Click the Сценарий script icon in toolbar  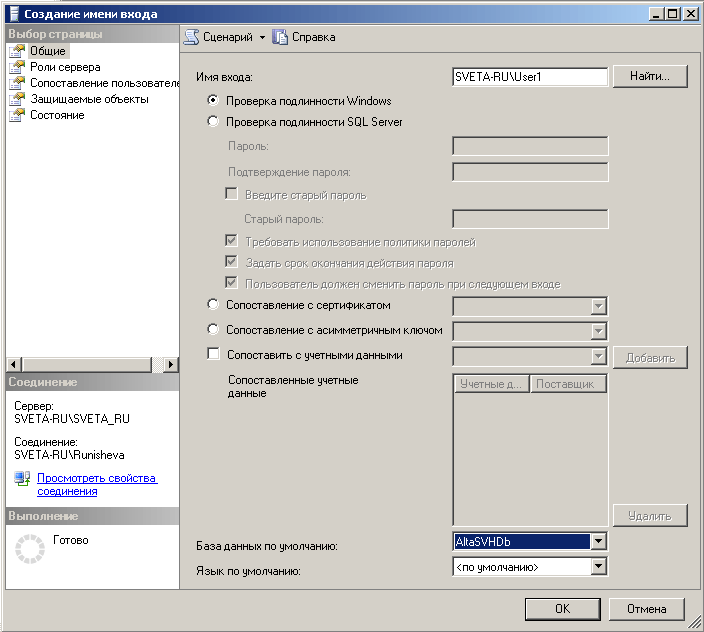[192, 37]
